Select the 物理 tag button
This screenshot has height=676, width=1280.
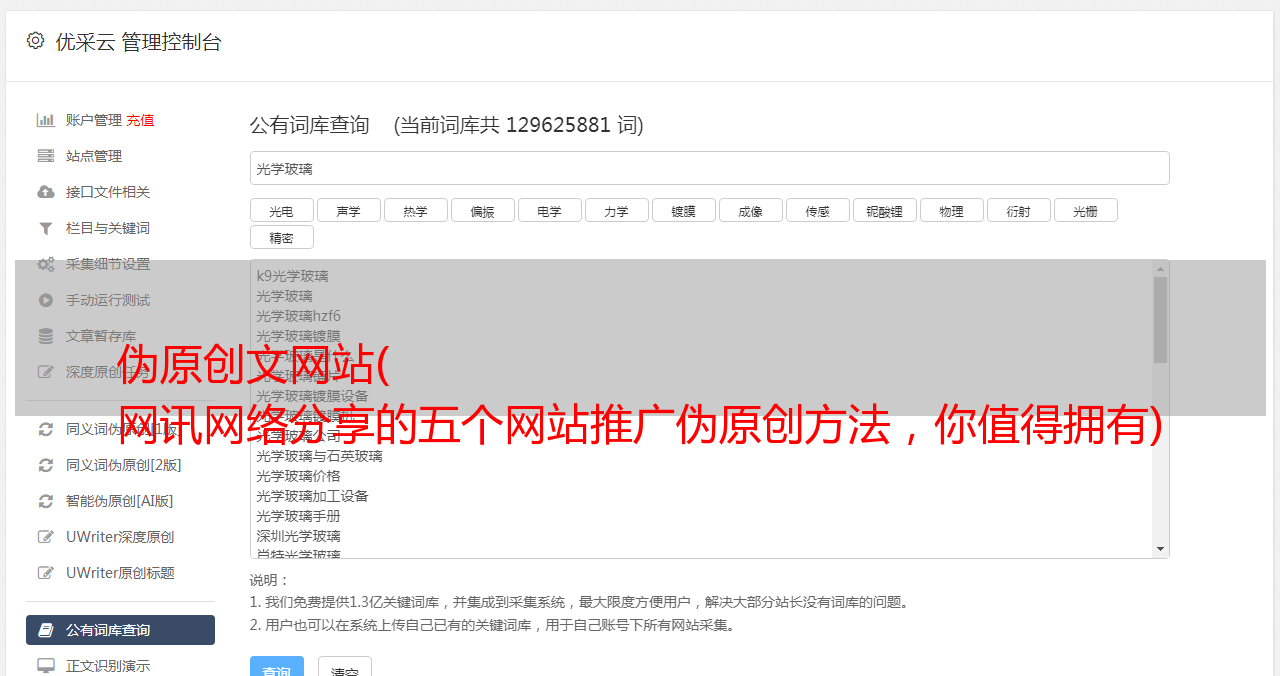tap(951, 210)
